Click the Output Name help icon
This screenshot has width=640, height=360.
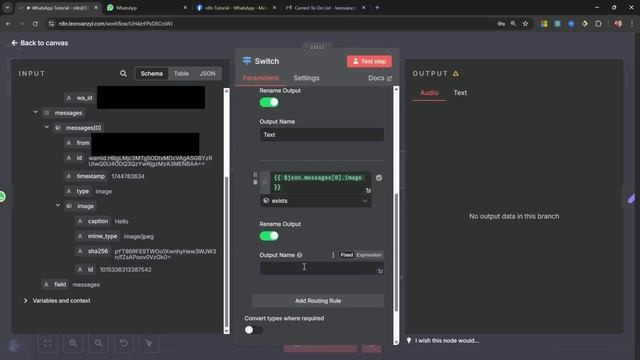(x=300, y=255)
